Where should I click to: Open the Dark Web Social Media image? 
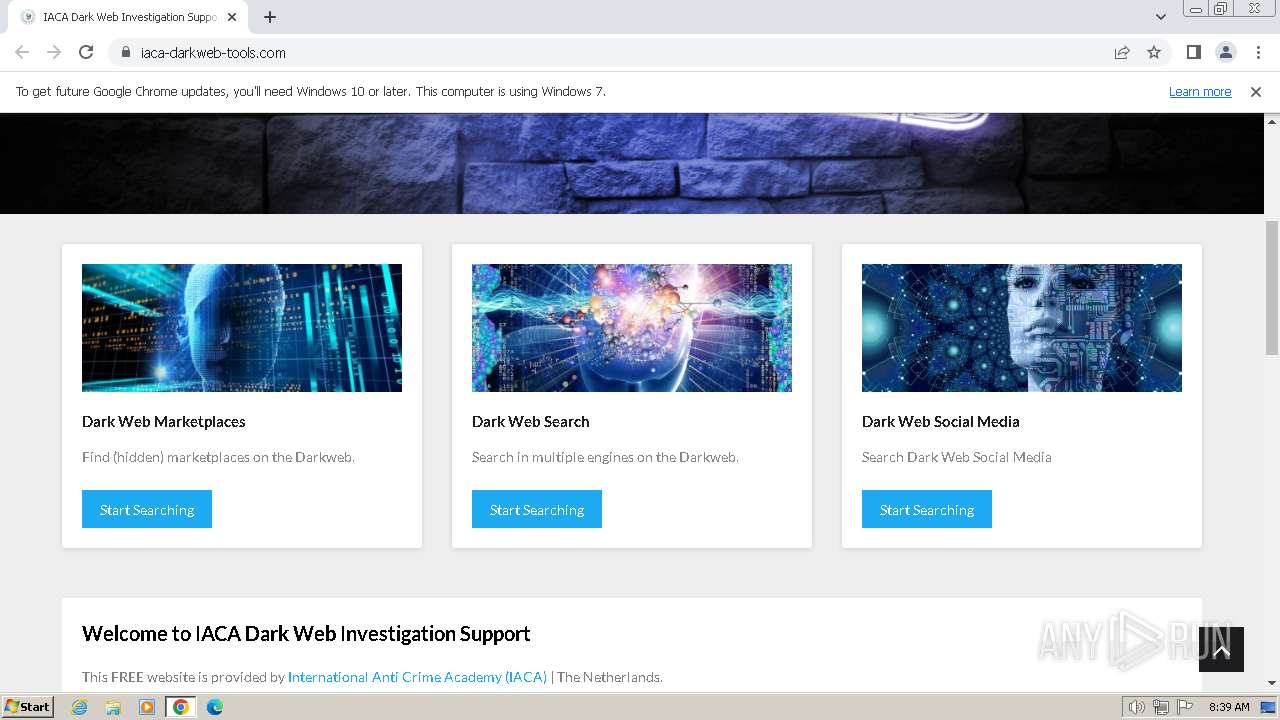pyautogui.click(x=1022, y=328)
